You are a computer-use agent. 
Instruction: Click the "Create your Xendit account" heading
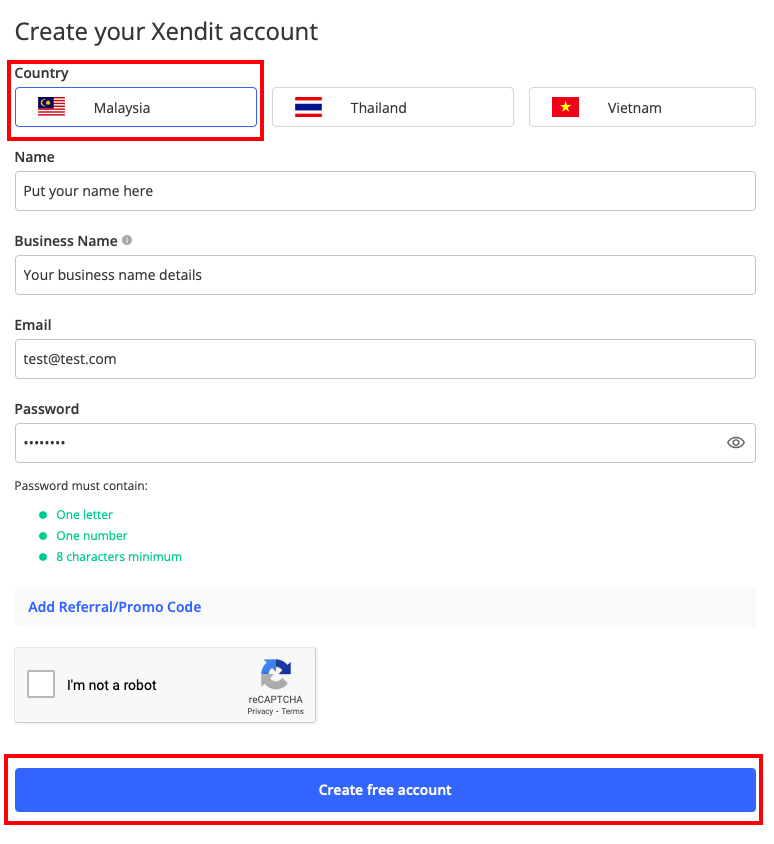(166, 32)
